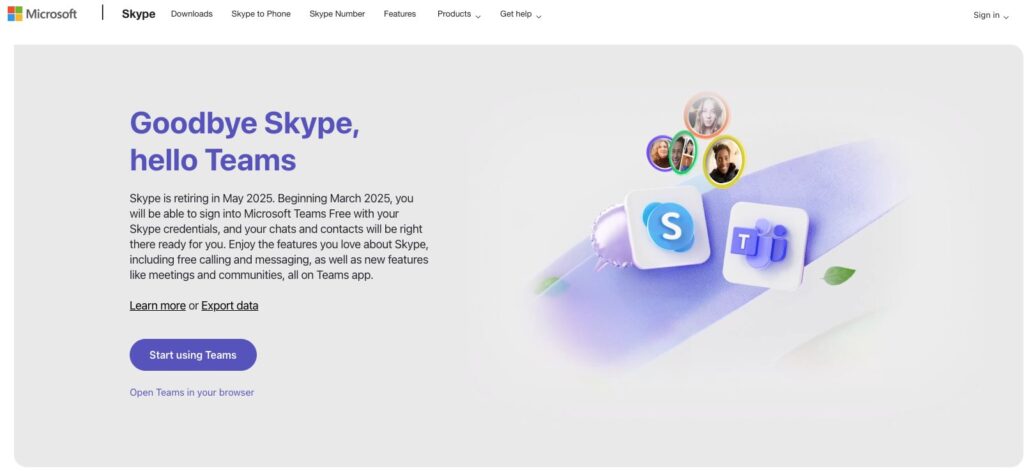Open the Skype home link

click(x=138, y=14)
